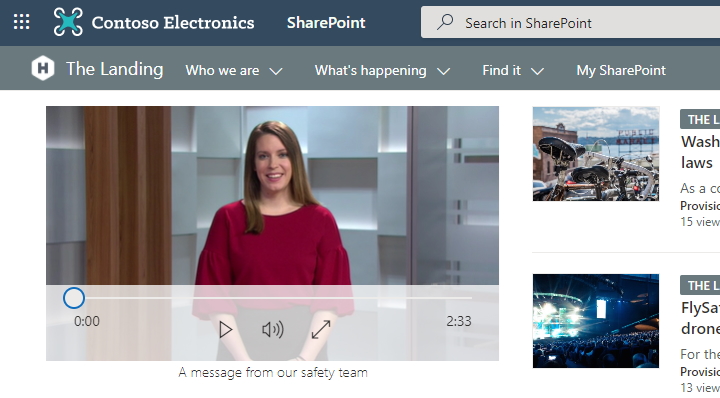The image size is (720, 398).
Task: Click the search magnifier icon
Action: (445, 22)
